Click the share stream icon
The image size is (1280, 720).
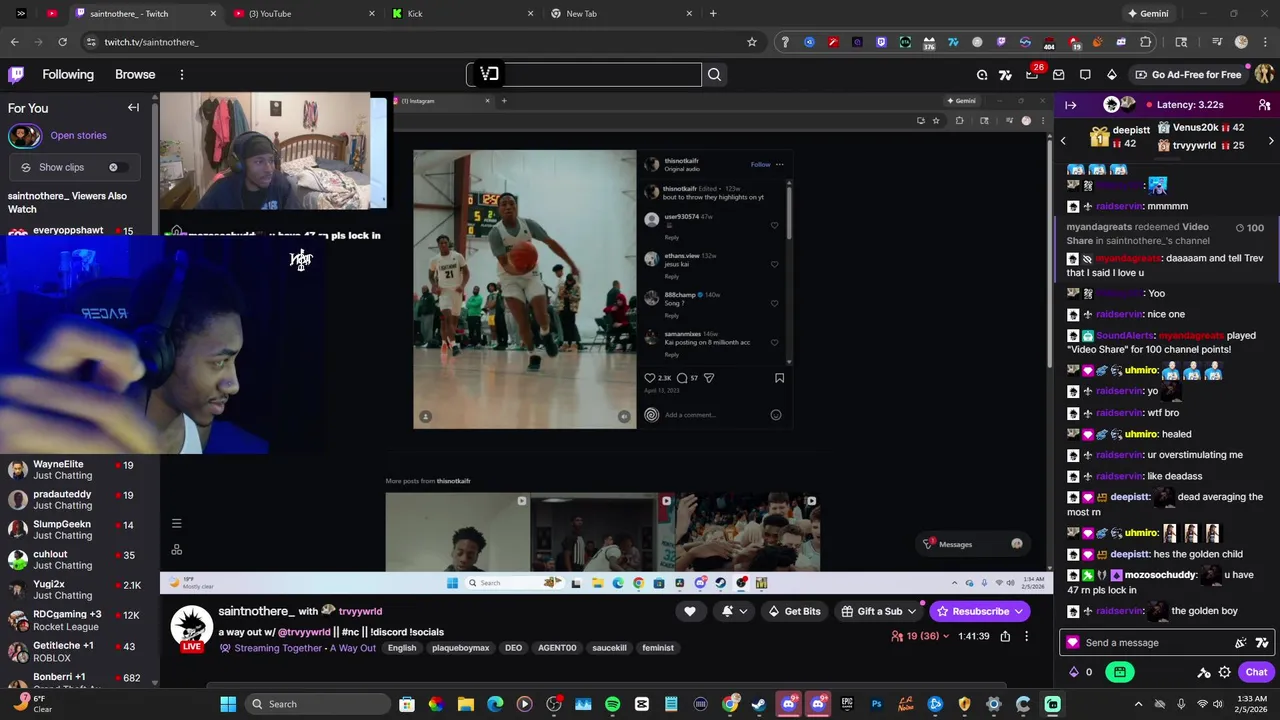(x=1005, y=636)
